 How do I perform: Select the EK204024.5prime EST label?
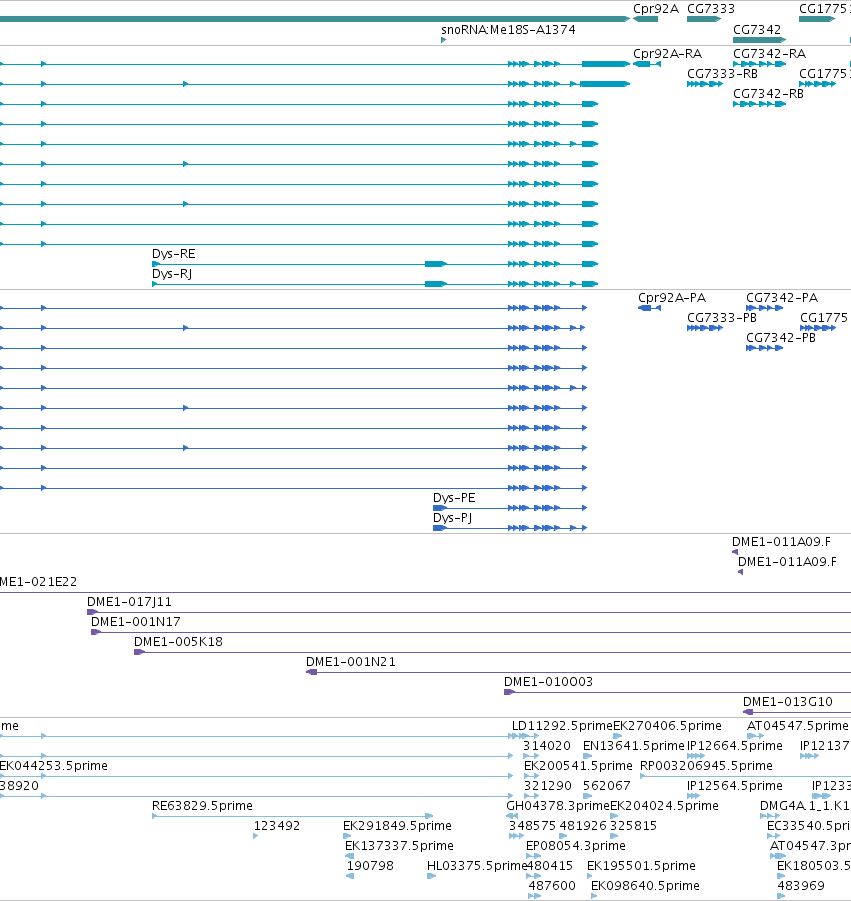tap(664, 806)
